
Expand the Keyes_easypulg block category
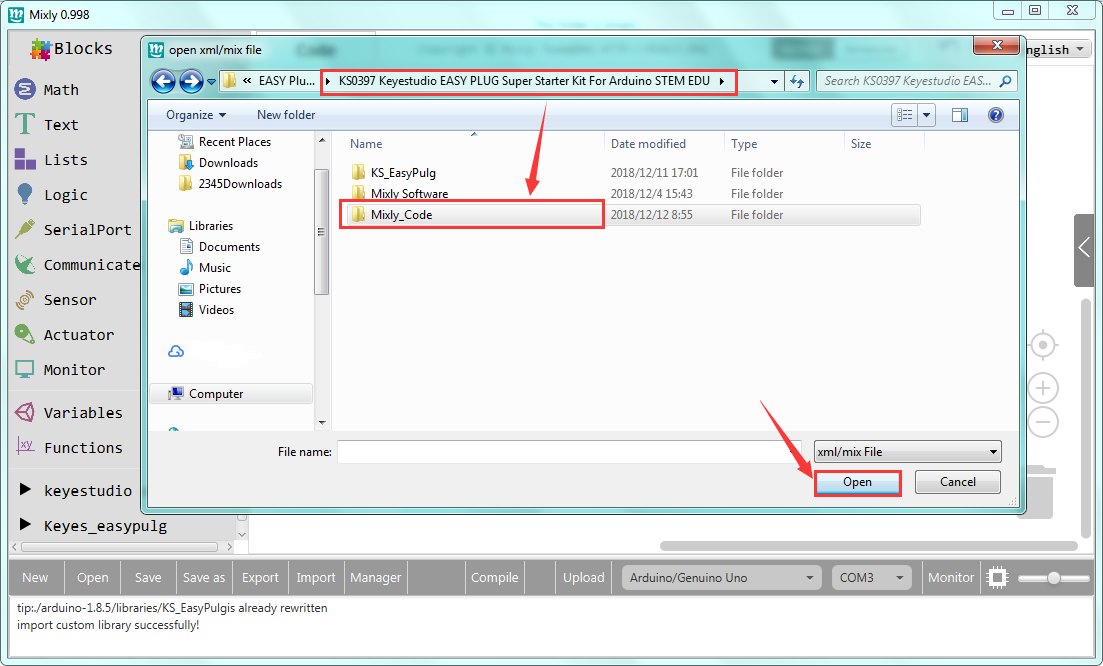pyautogui.click(x=25, y=524)
